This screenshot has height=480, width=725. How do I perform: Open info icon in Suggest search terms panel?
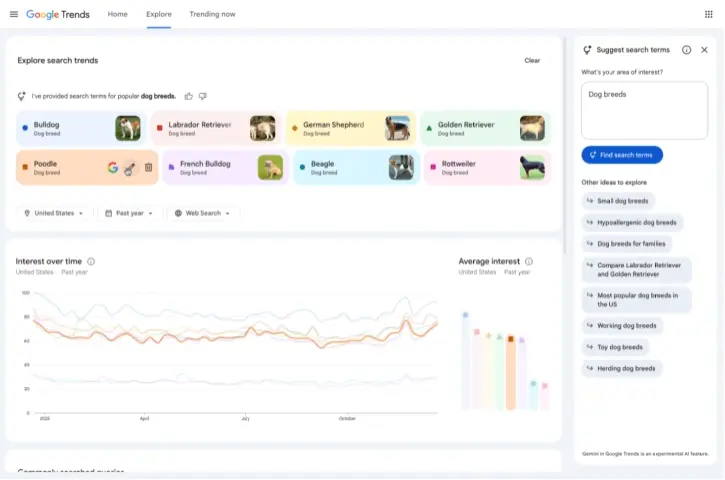coord(686,50)
